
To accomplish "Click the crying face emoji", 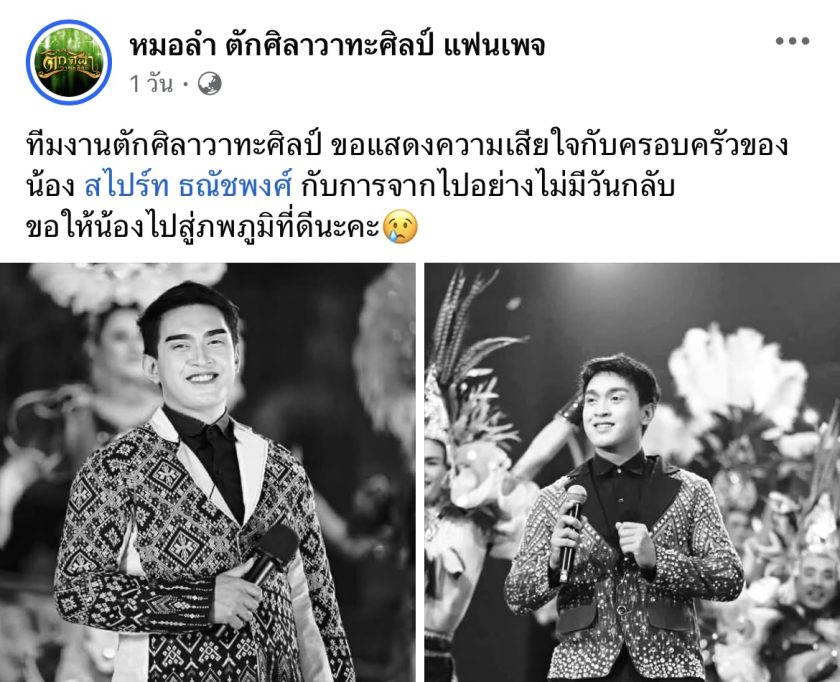I will pyautogui.click(x=400, y=227).
